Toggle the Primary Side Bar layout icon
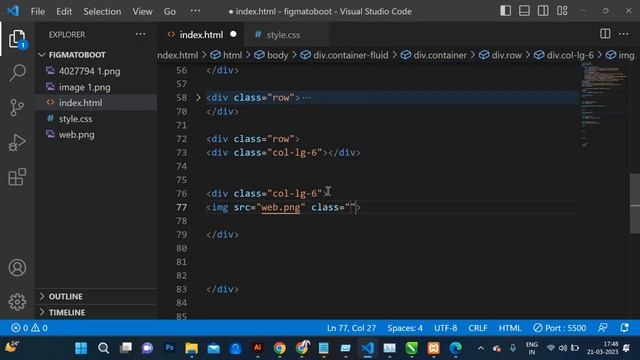 pyautogui.click(x=505, y=11)
